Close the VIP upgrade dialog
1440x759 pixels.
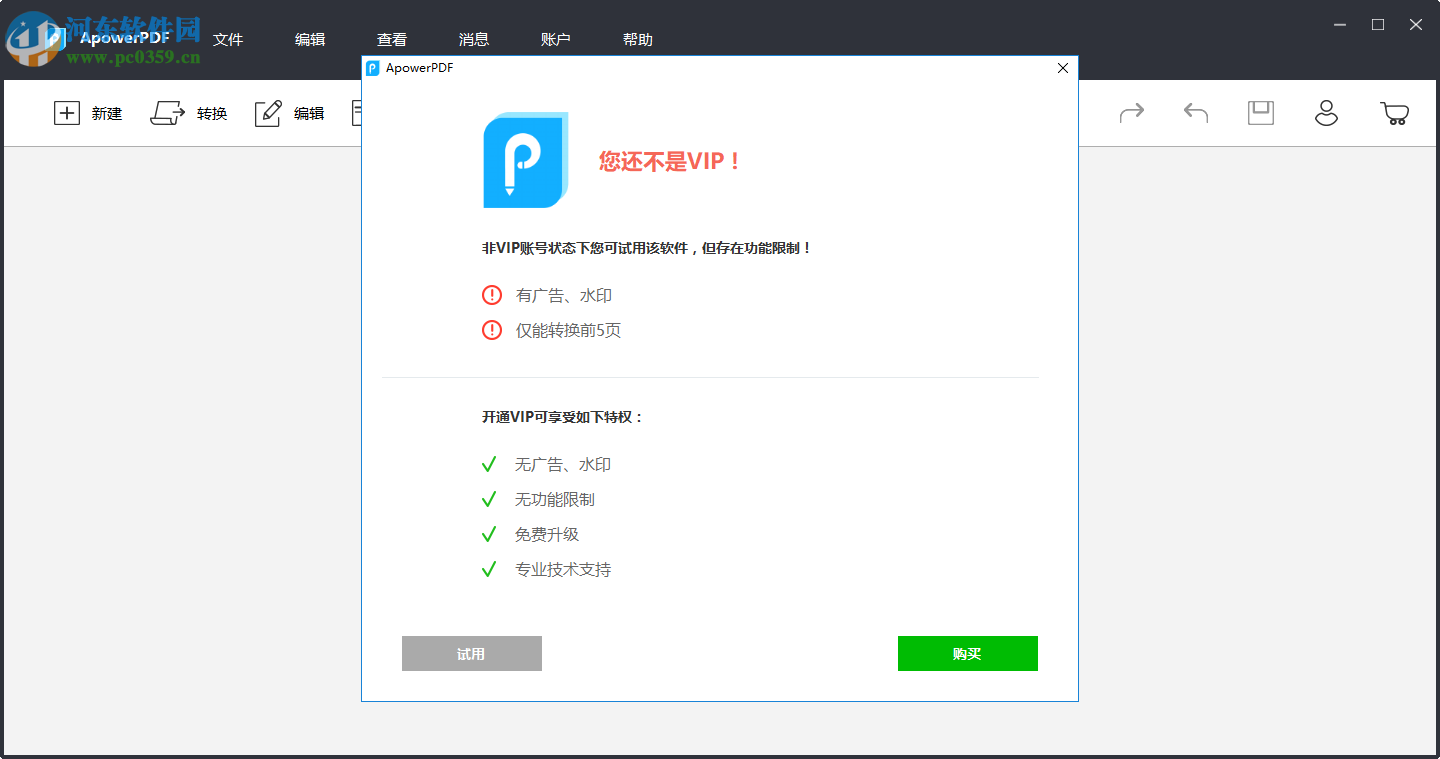(1062, 68)
